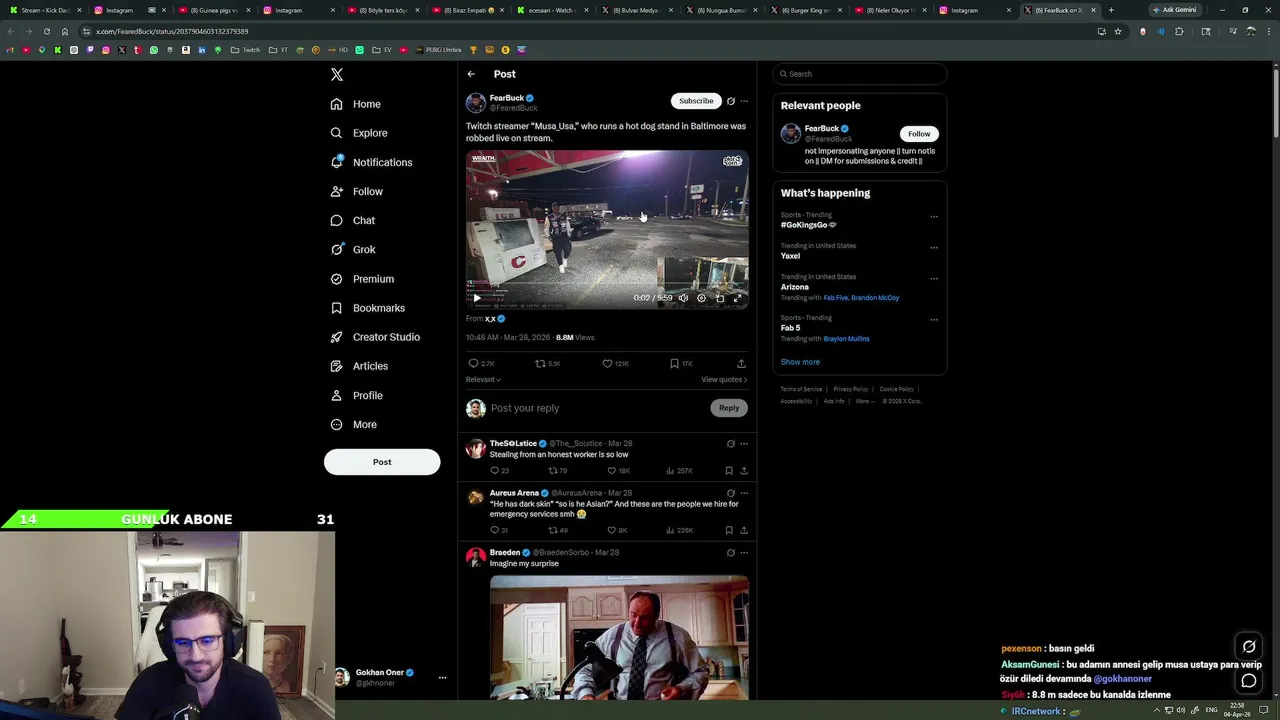Enter fullscreen on the video
Image resolution: width=1280 pixels, height=720 pixels.
pos(738,298)
